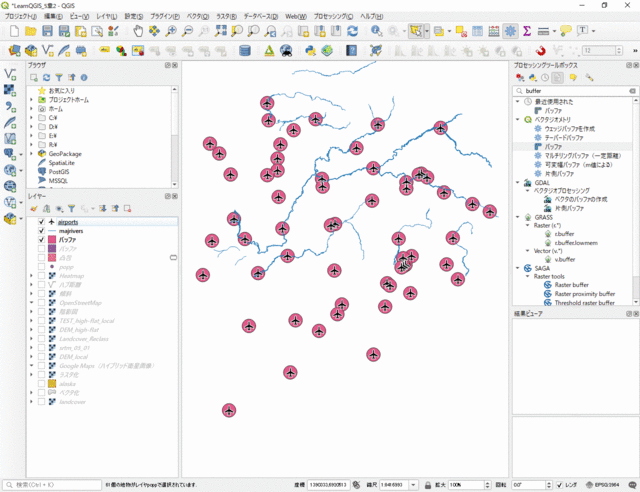Toggle the Processing Toolbox gear icon
640x492 pixels.
[510, 31]
